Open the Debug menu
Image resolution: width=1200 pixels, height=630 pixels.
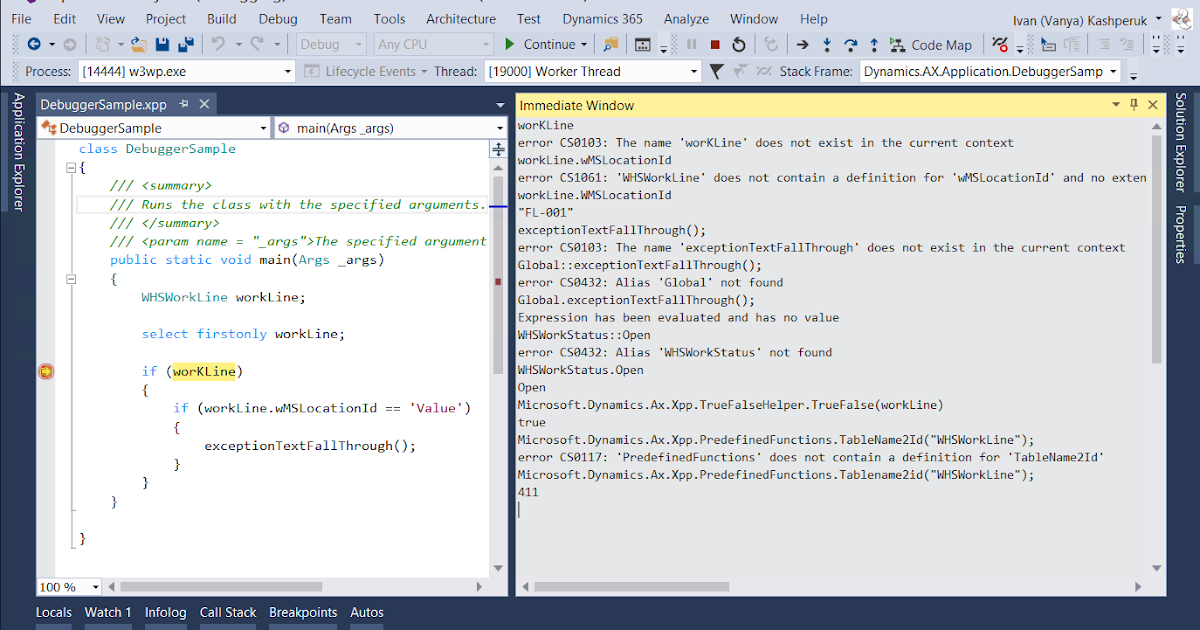coord(278,18)
